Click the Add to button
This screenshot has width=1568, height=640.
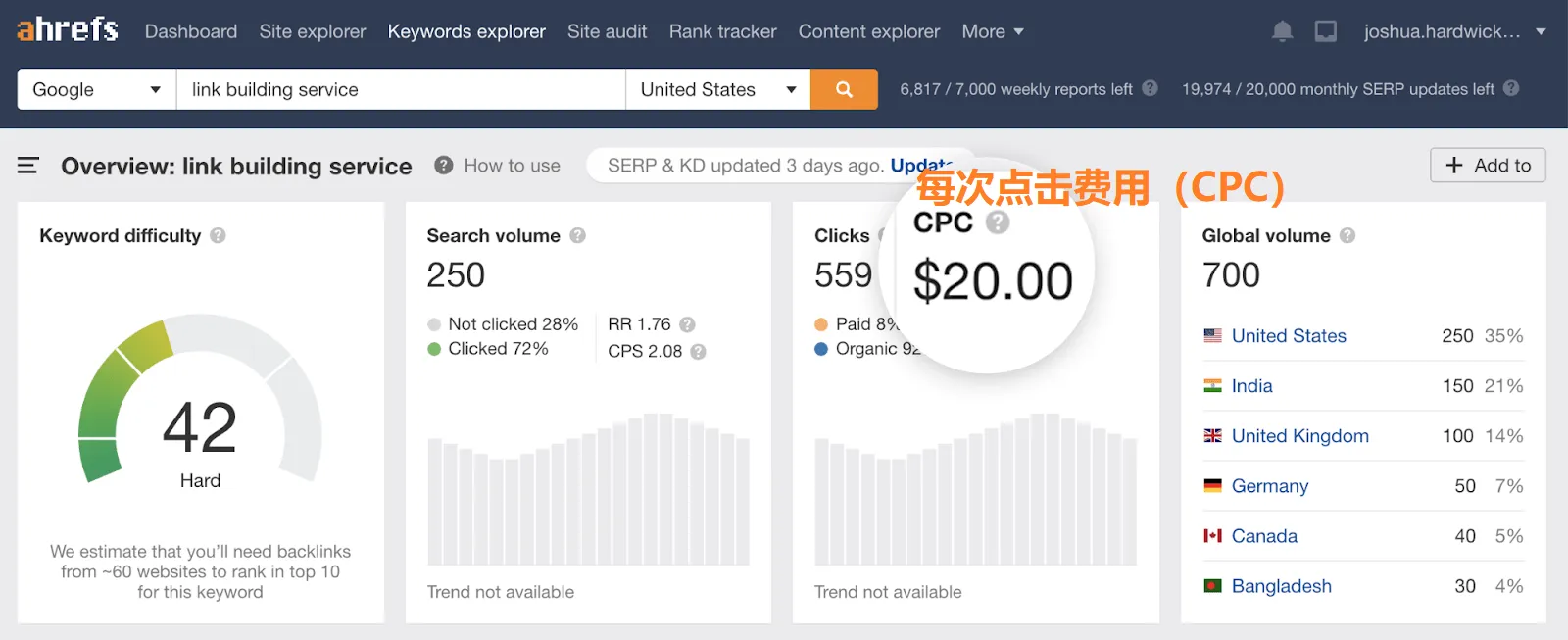pos(1488,166)
